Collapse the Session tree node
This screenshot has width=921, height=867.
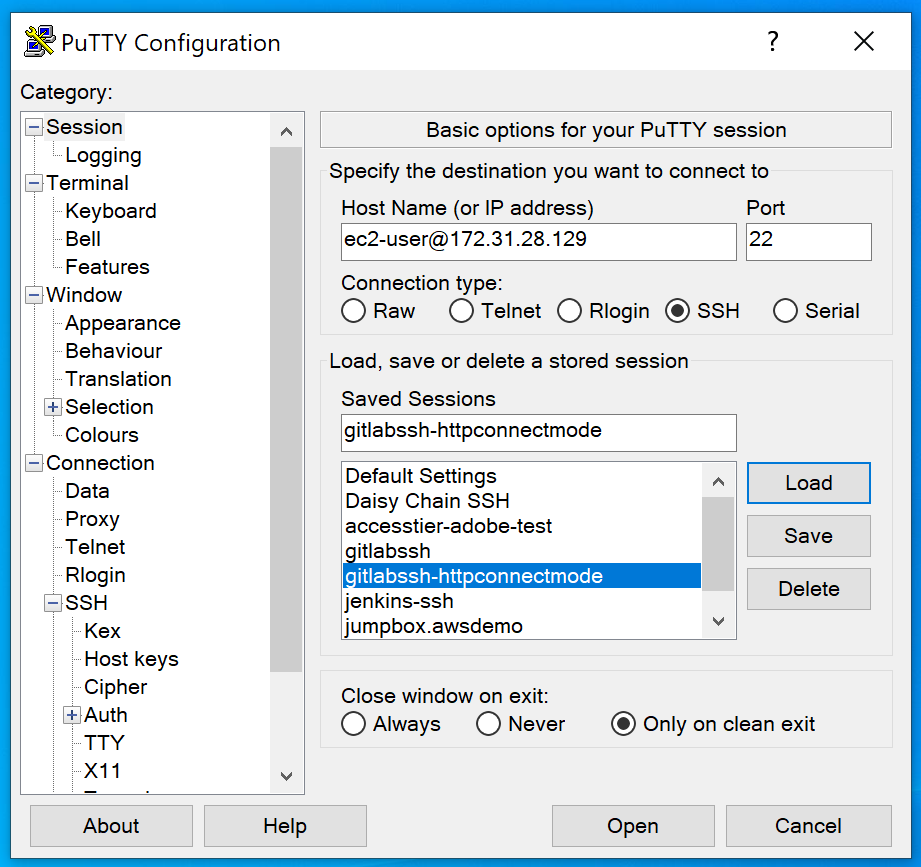pyautogui.click(x=34, y=127)
